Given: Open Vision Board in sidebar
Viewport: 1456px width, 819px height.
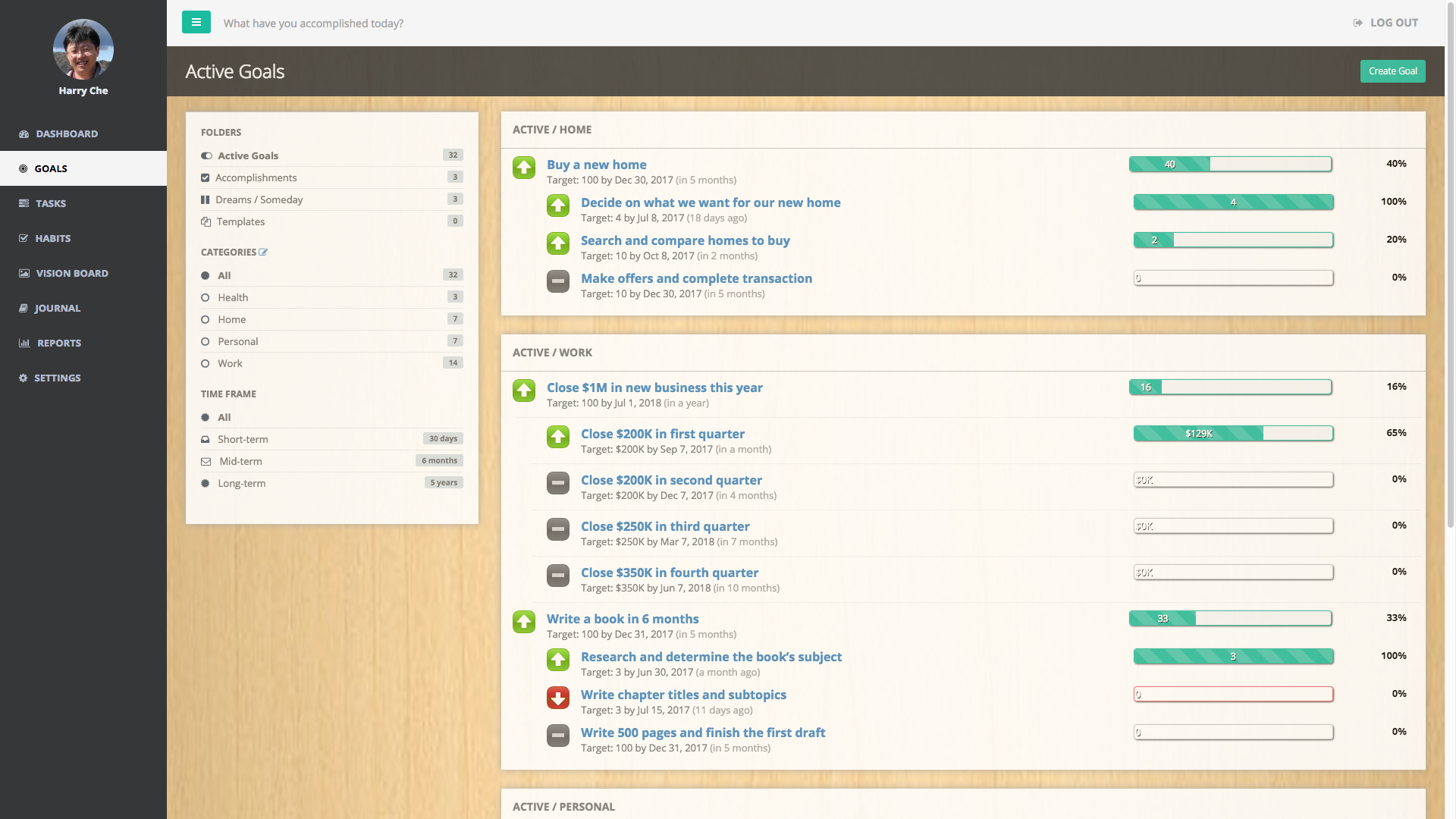Looking at the screenshot, I should (x=72, y=273).
